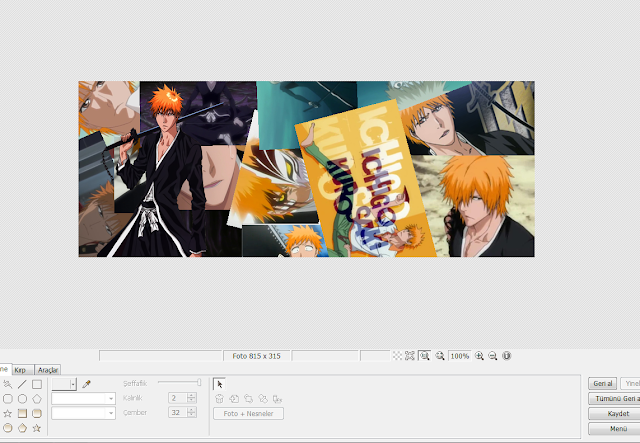
Task: Increase the Çember value with up arrow
Action: point(191,410)
